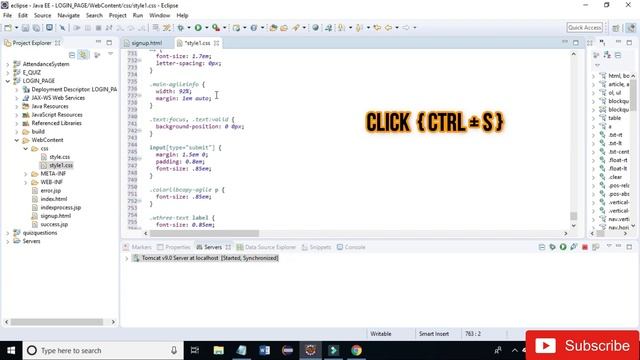Select Java Resources node

click(50, 106)
